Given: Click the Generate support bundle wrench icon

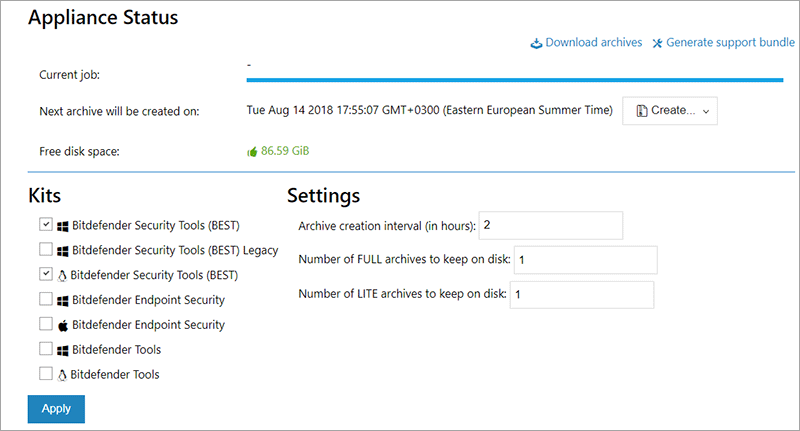Looking at the screenshot, I should [x=657, y=43].
